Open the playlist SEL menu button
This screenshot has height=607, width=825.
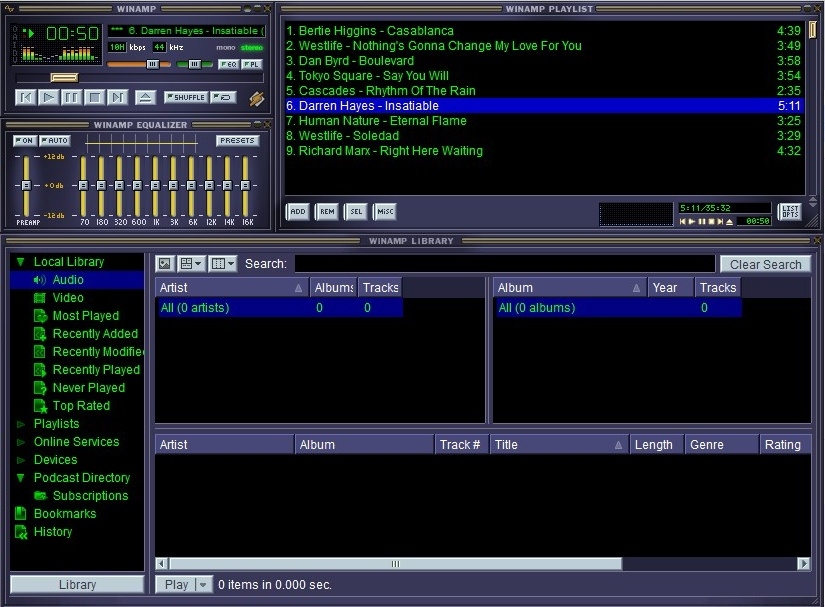356,211
